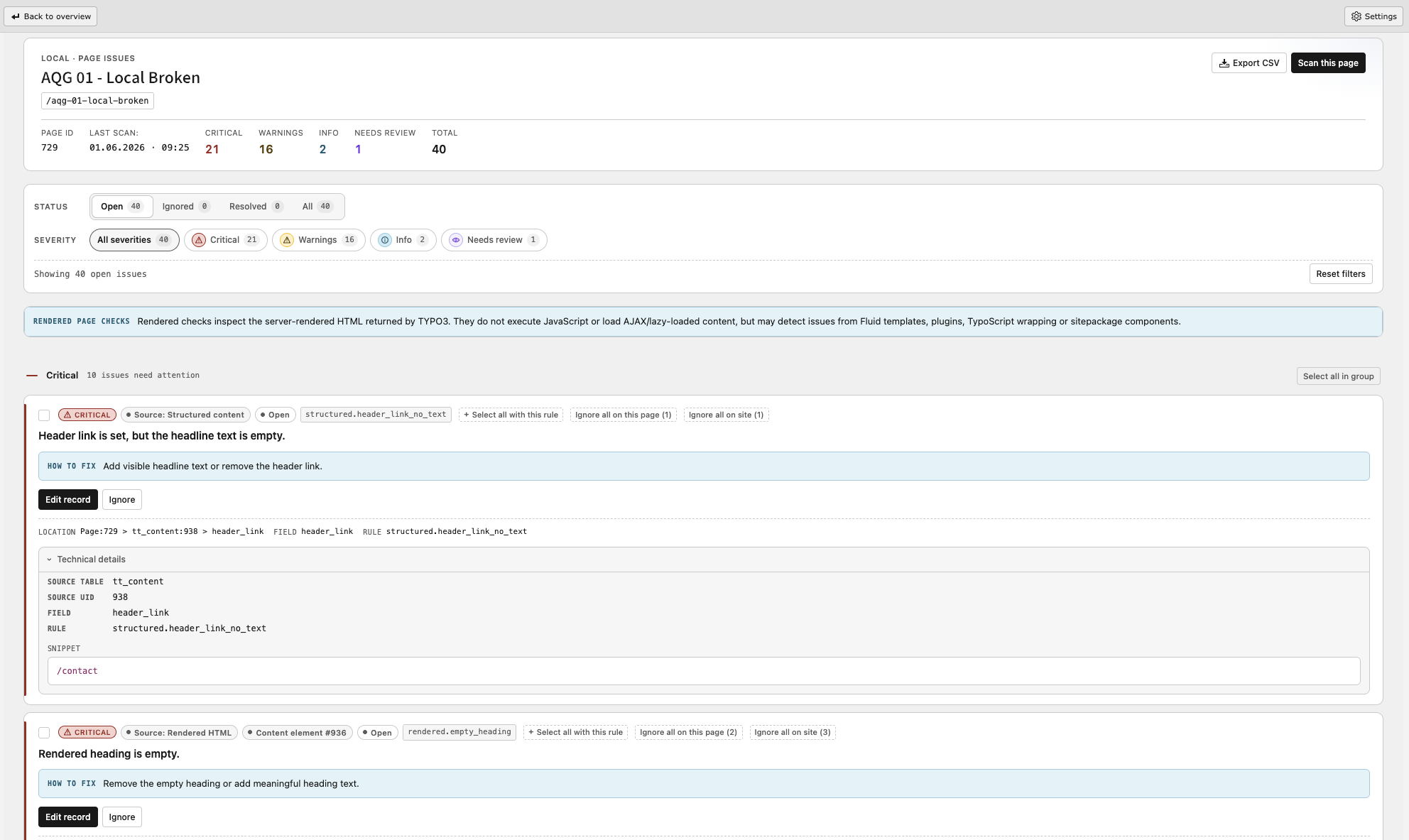
Task: Click Reset filters
Action: pos(1341,274)
